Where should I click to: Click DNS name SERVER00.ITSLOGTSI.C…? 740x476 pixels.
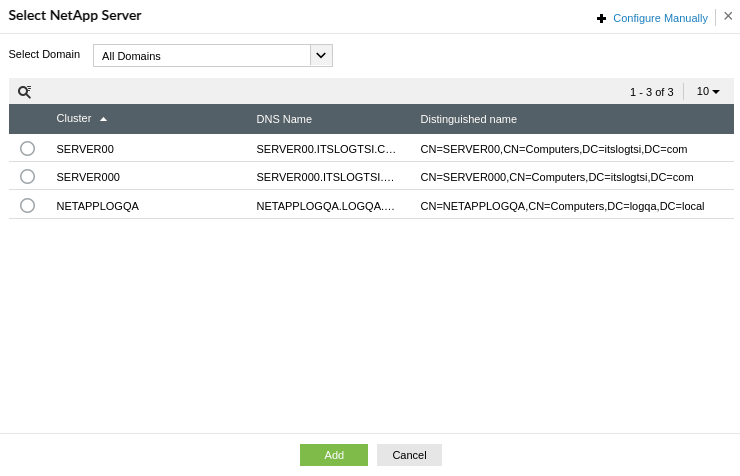point(326,149)
